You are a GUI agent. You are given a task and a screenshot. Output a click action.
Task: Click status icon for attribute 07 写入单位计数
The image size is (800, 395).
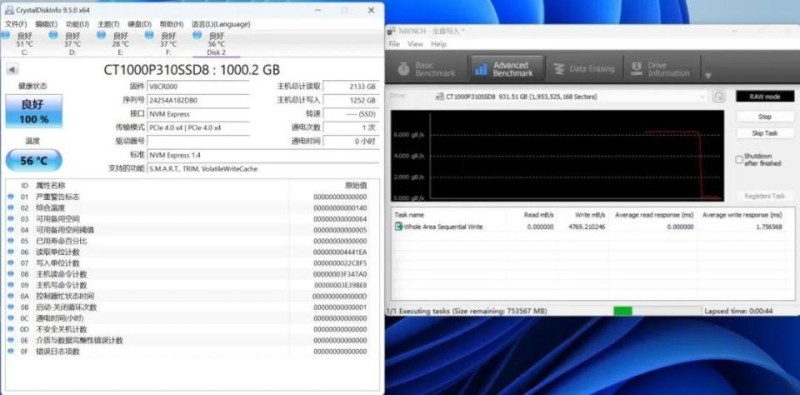tap(11, 263)
